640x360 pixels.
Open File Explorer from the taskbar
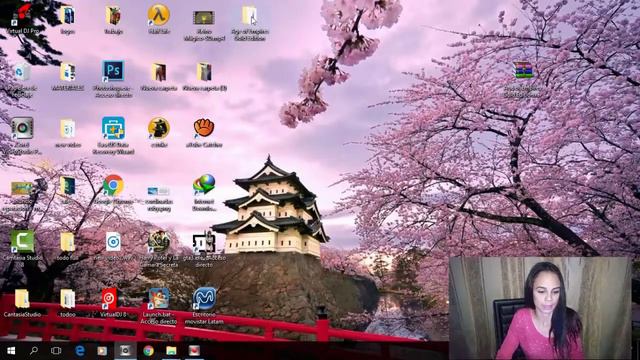coord(171,351)
